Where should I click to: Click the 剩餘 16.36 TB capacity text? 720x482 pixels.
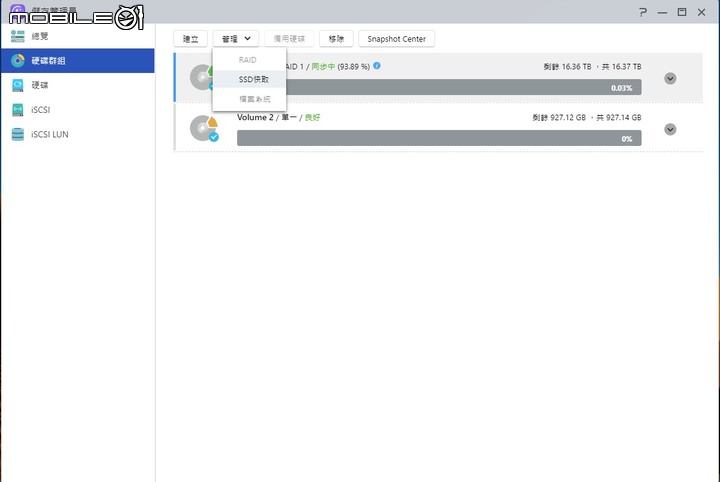[567, 67]
